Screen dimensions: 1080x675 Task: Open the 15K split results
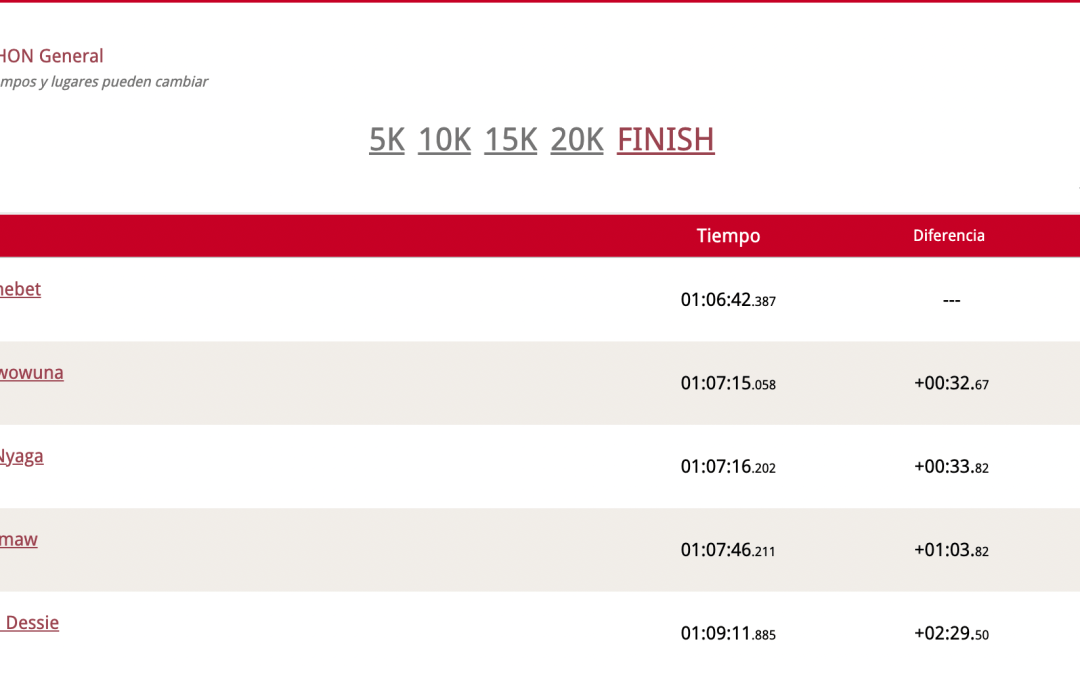click(511, 139)
